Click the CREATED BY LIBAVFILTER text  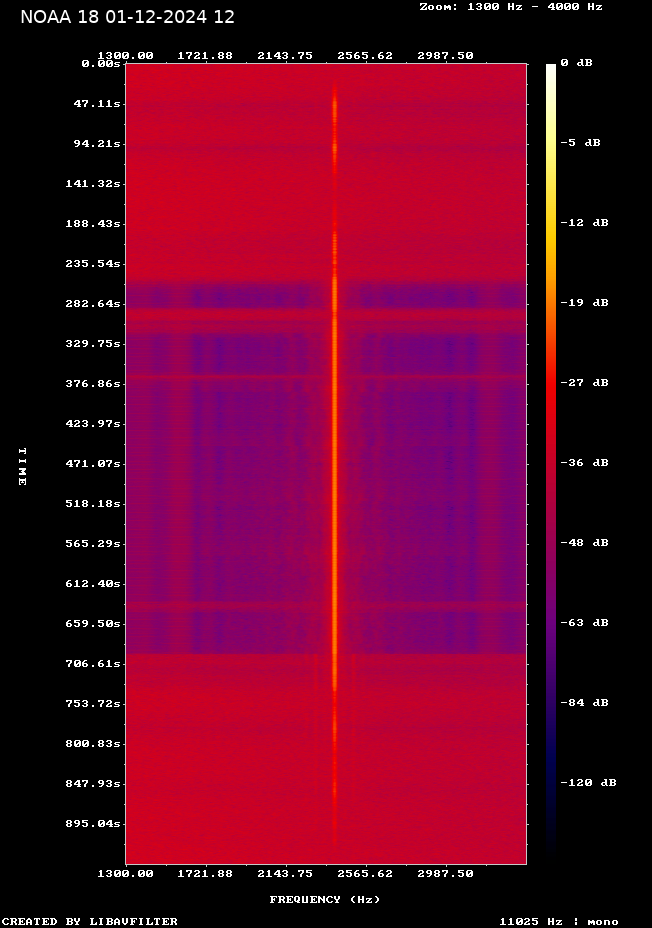(90, 921)
